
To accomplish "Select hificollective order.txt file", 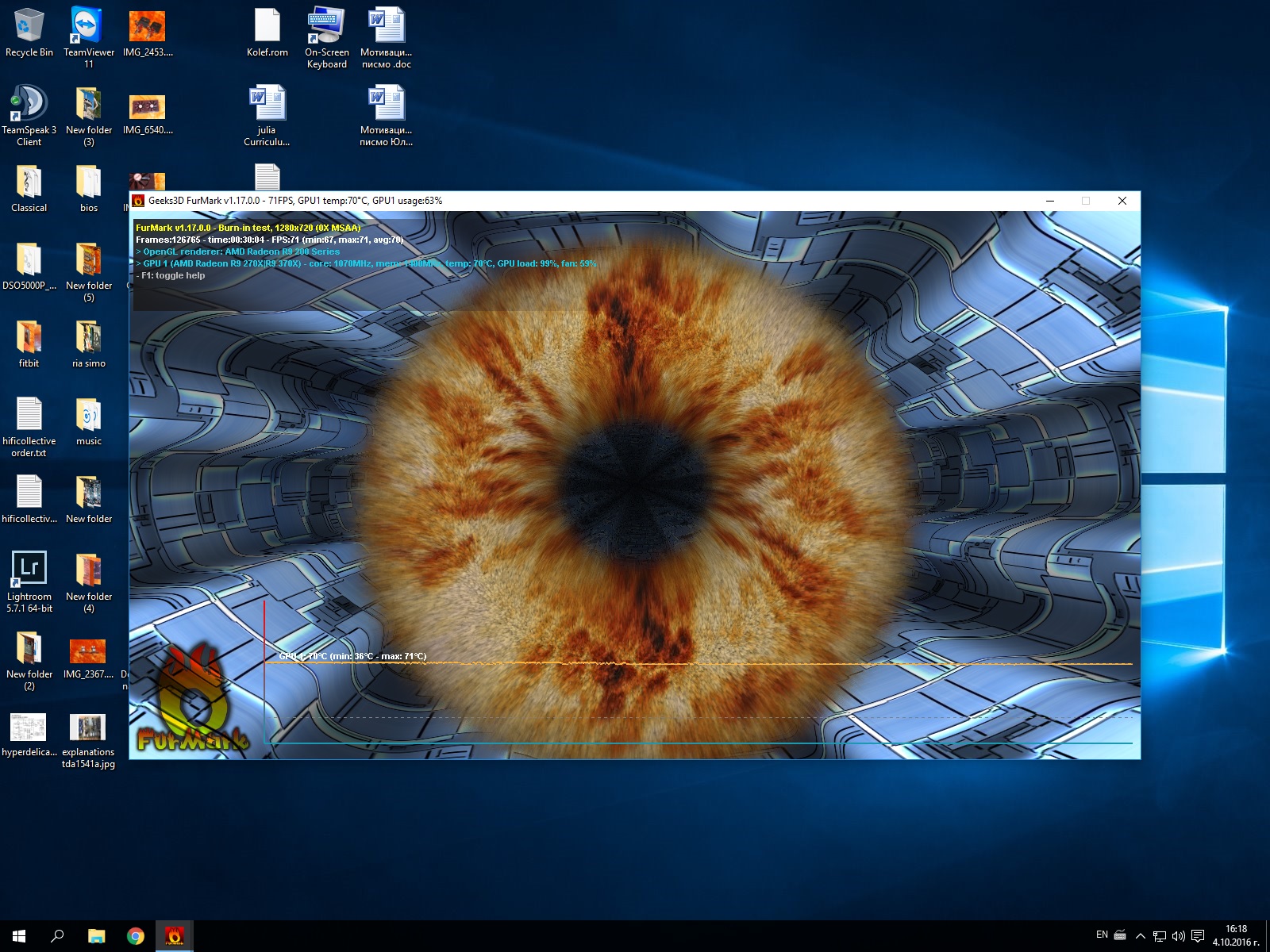I will [29, 426].
